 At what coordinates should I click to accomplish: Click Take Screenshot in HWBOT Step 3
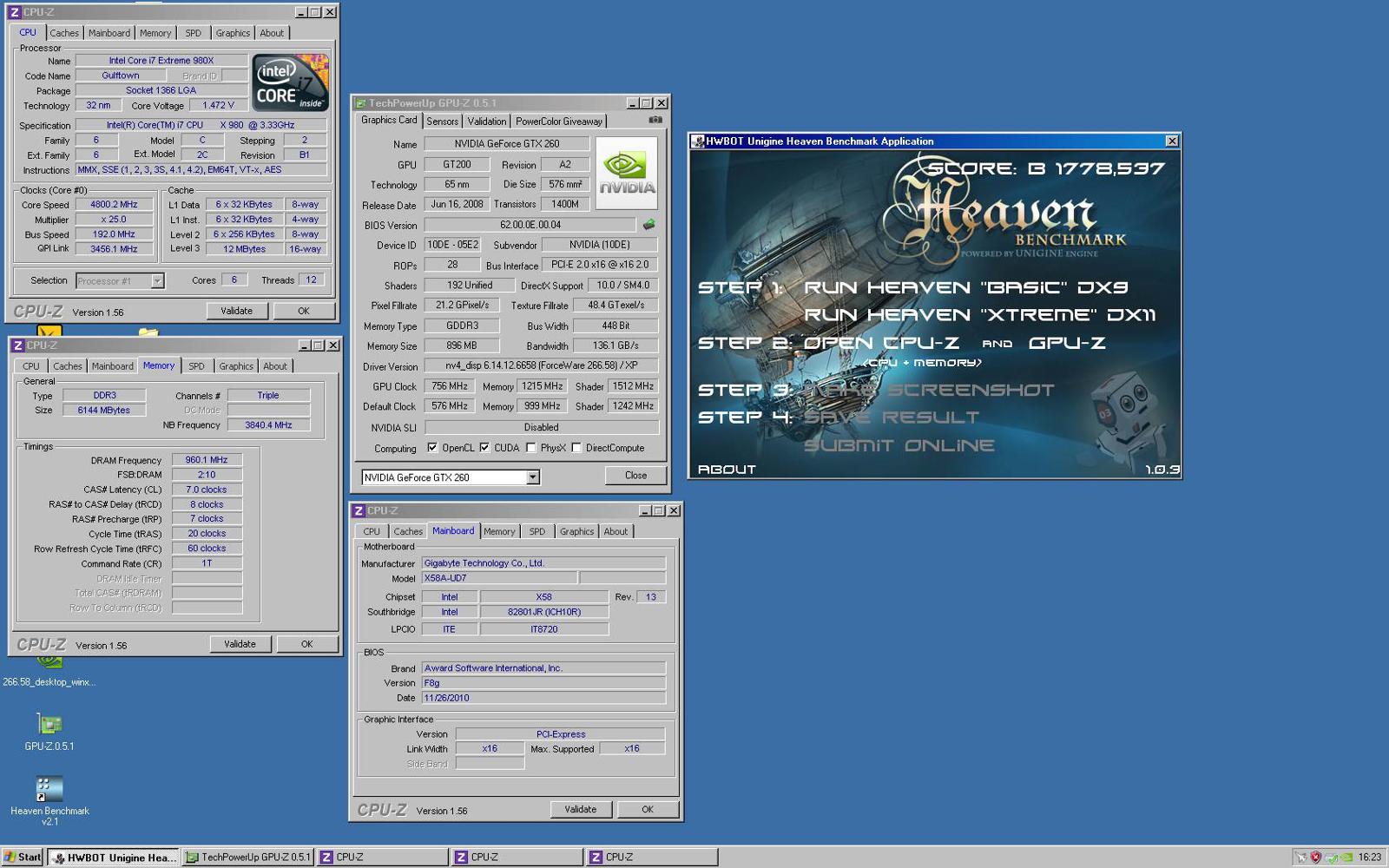point(929,390)
